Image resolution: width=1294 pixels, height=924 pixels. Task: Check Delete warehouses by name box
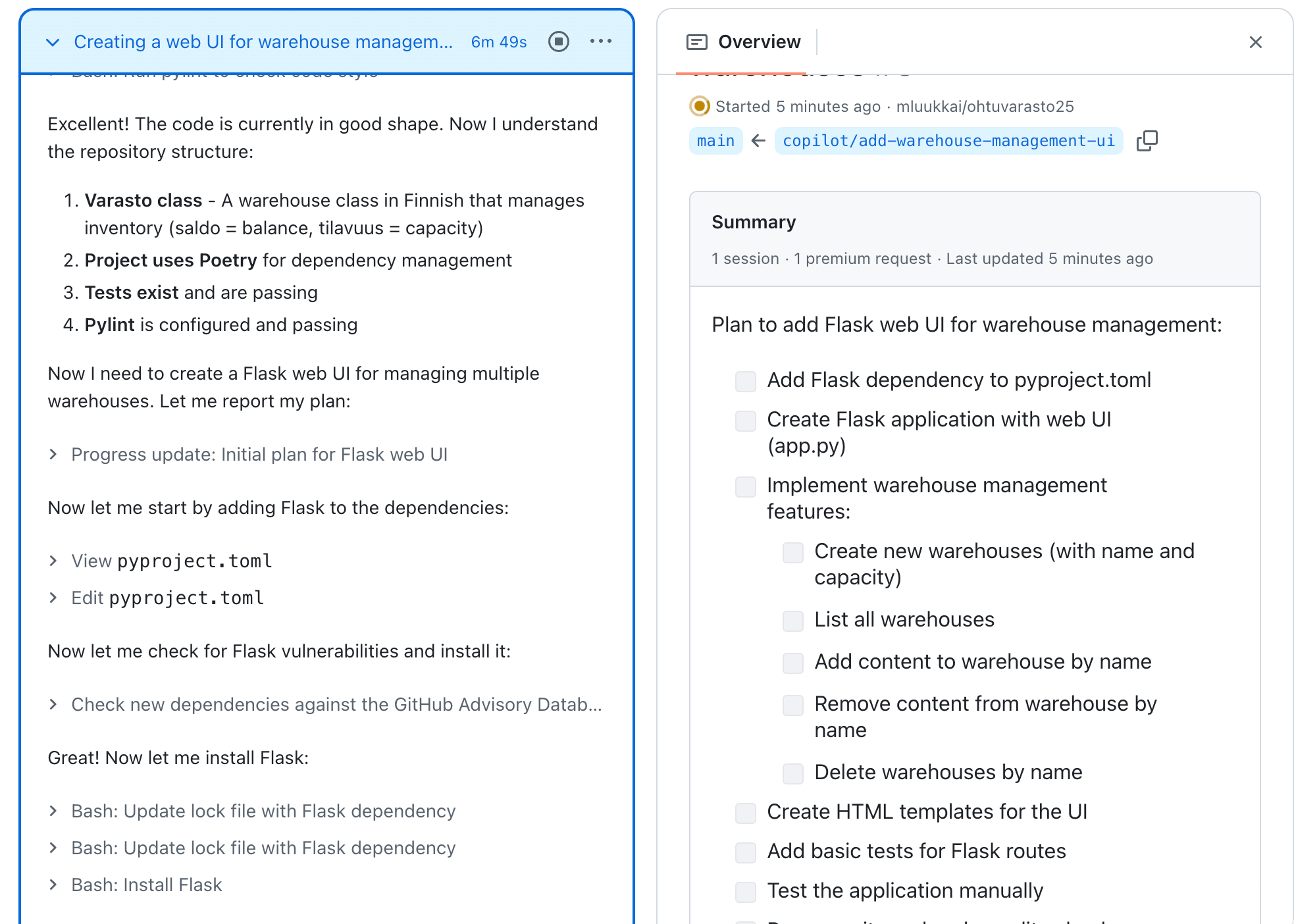[792, 773]
